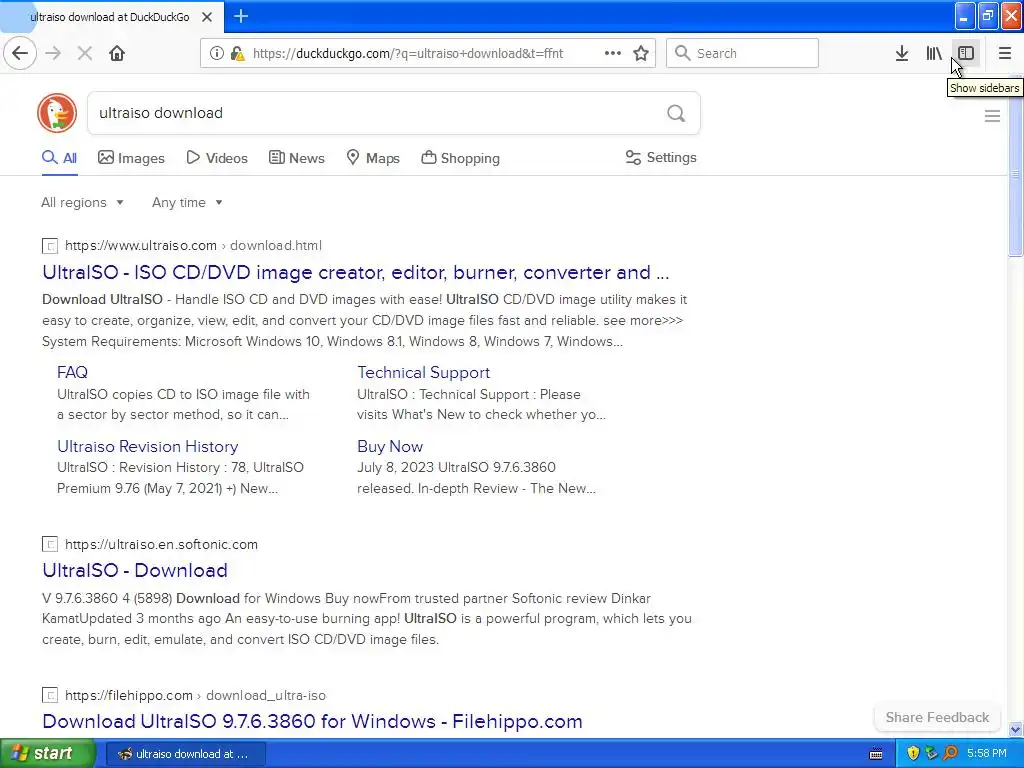Click the address bar URL

(x=408, y=54)
